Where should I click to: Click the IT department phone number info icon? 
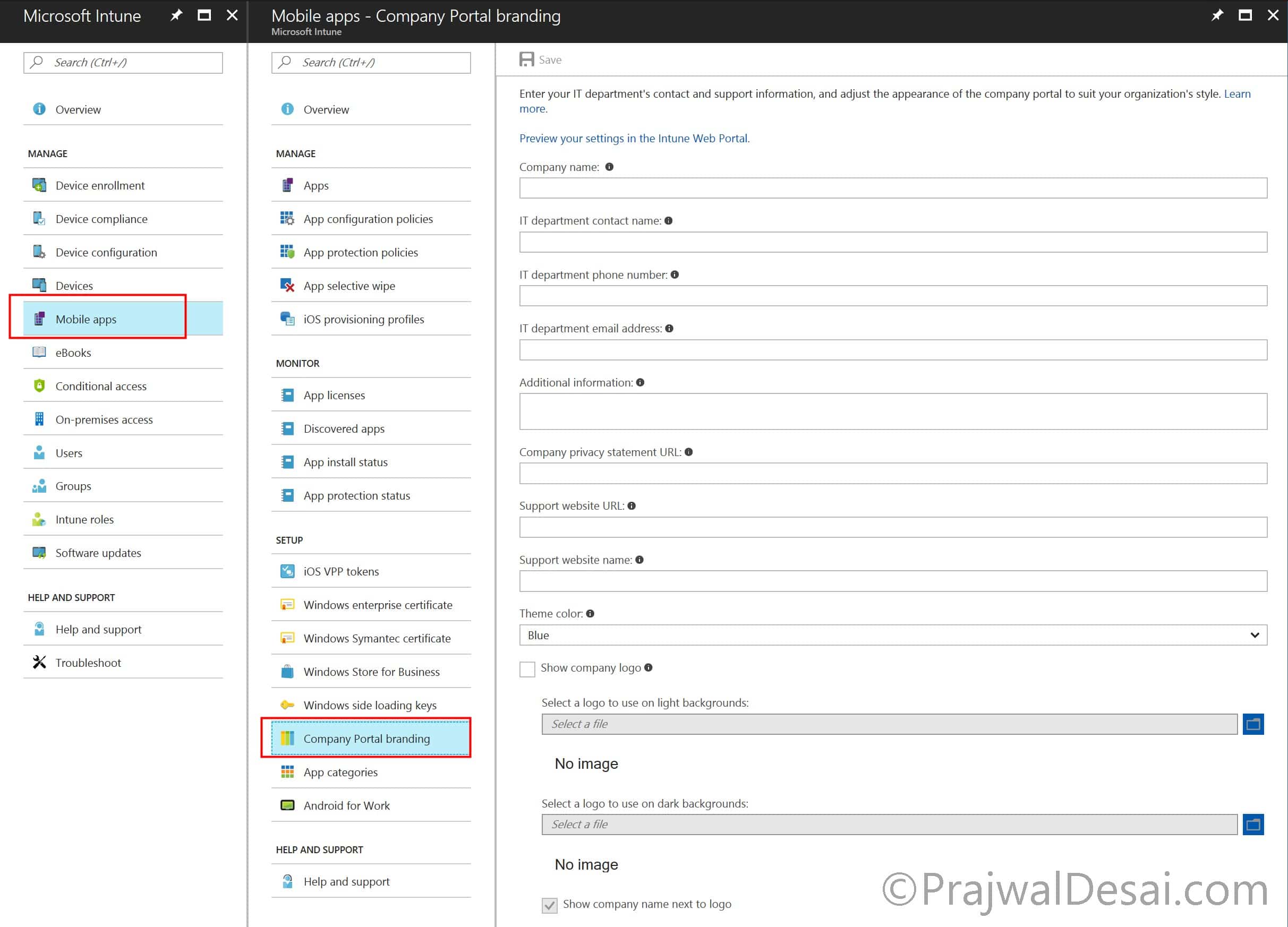675,274
